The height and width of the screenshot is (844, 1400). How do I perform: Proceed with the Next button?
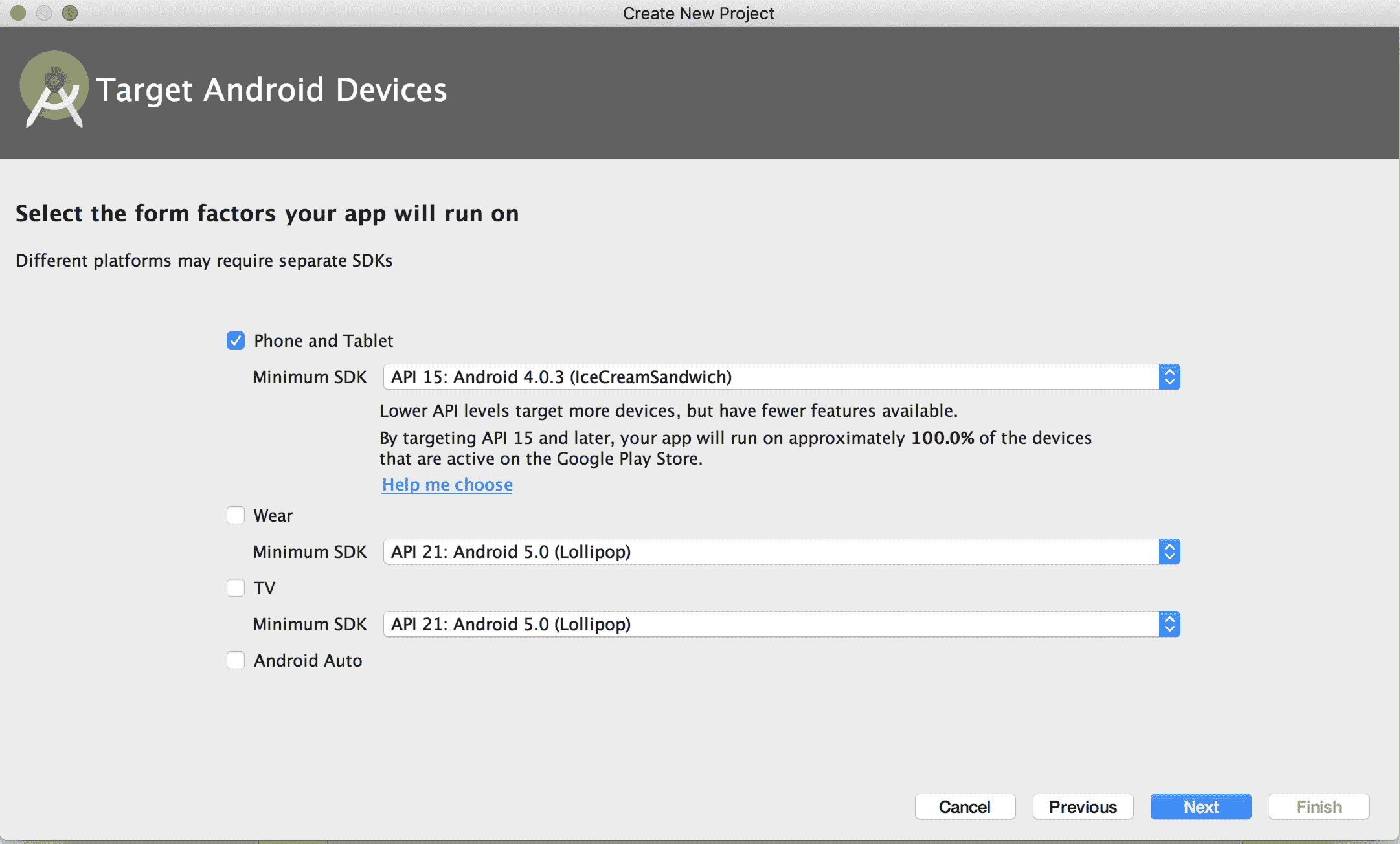coord(1201,806)
